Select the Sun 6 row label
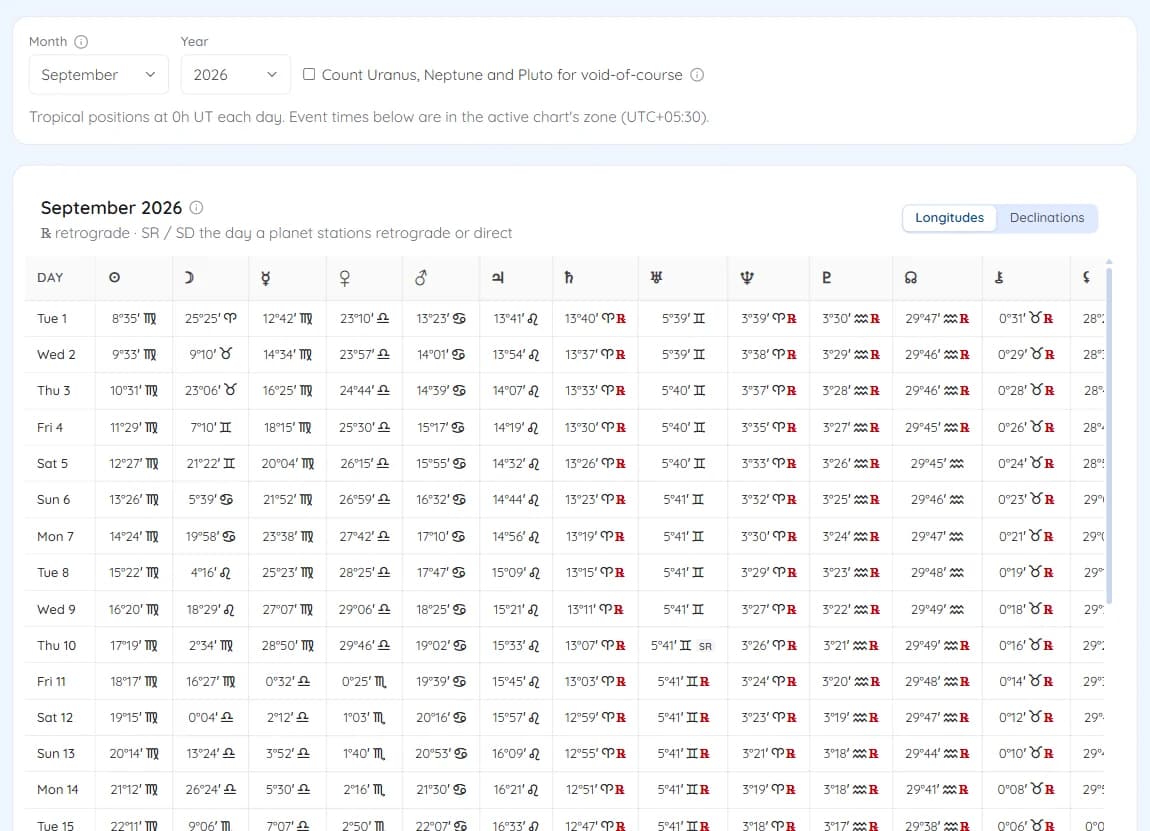This screenshot has width=1150, height=831. click(54, 499)
